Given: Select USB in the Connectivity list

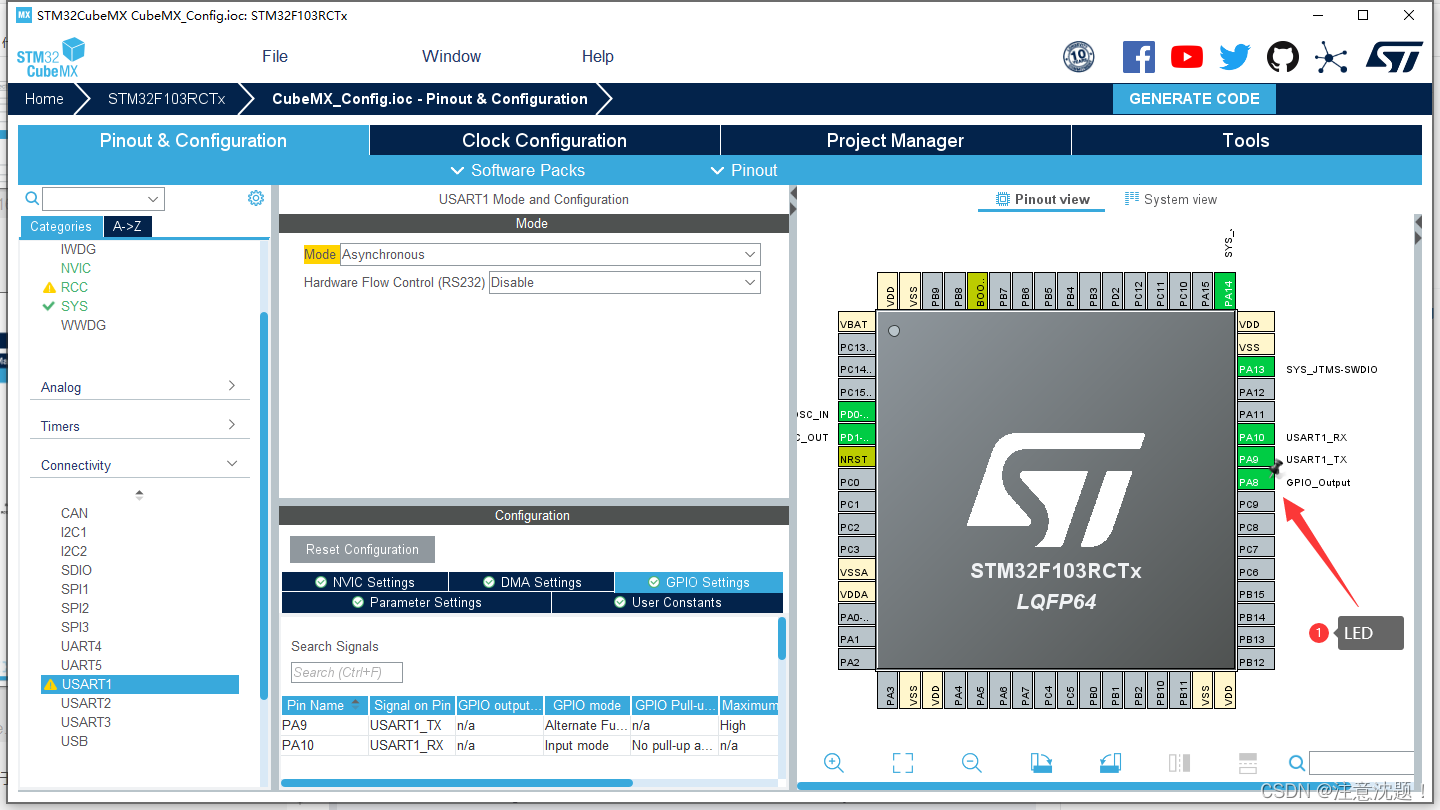Looking at the screenshot, I should click(x=74, y=741).
